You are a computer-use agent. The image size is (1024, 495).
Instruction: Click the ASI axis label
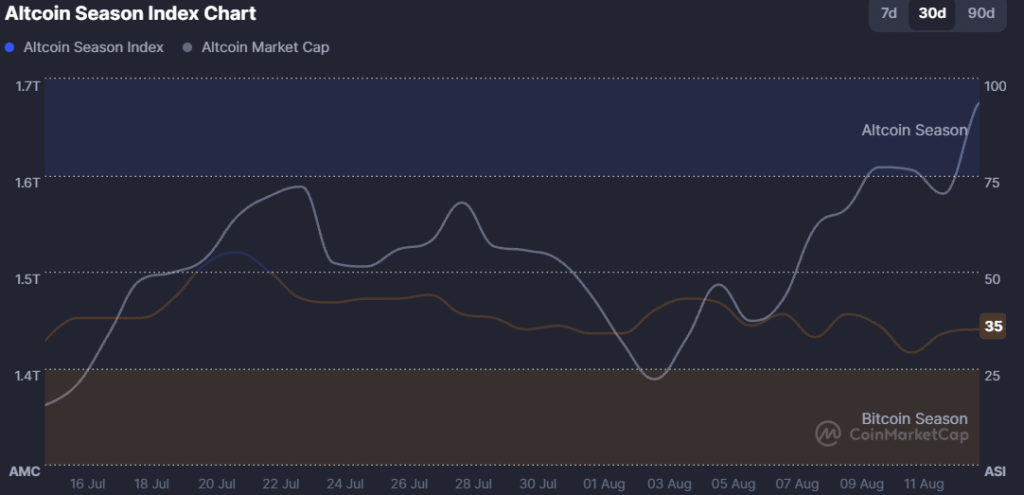pyautogui.click(x=995, y=470)
